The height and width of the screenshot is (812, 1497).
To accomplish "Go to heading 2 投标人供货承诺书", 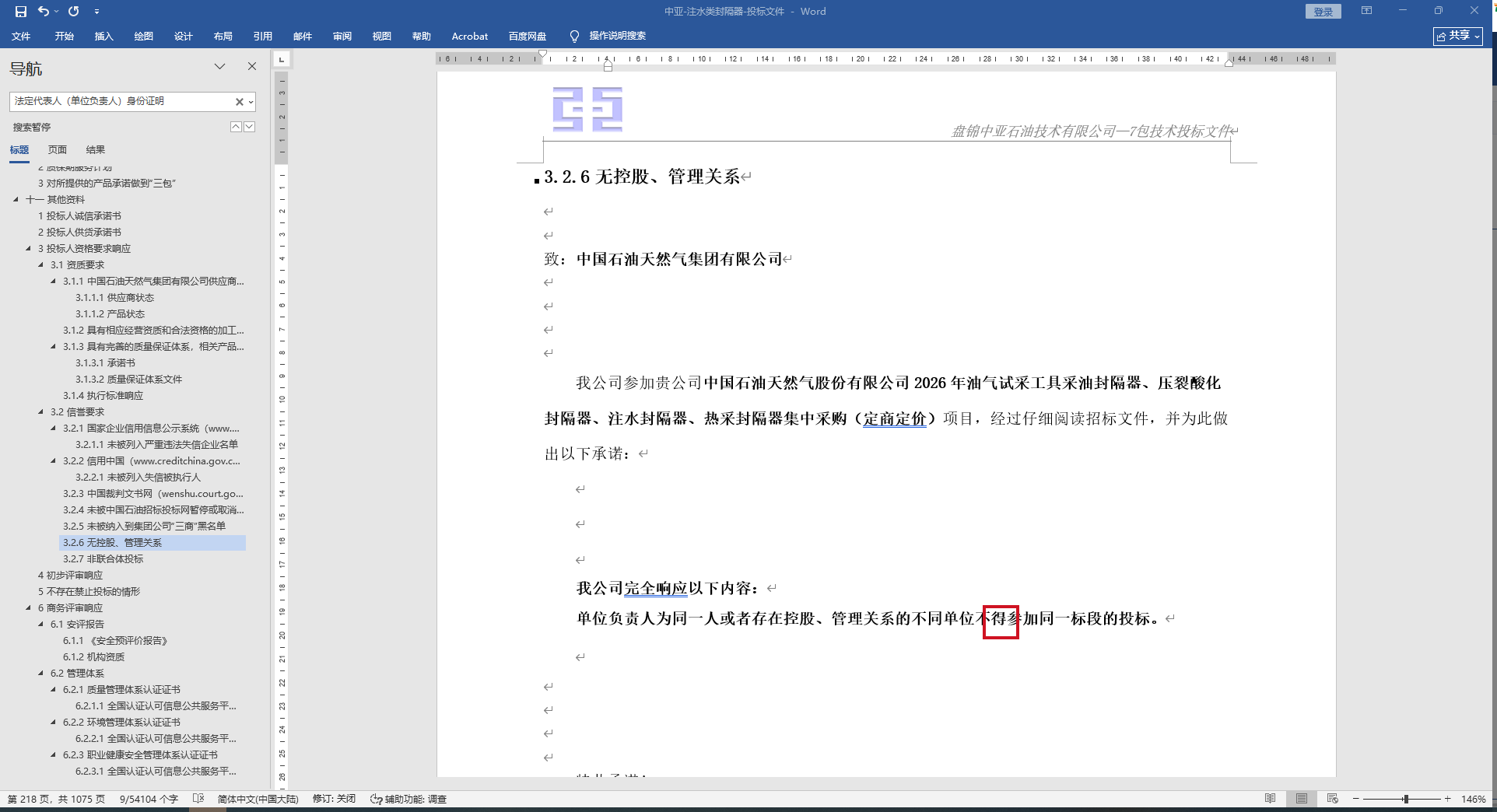I will [x=79, y=233].
